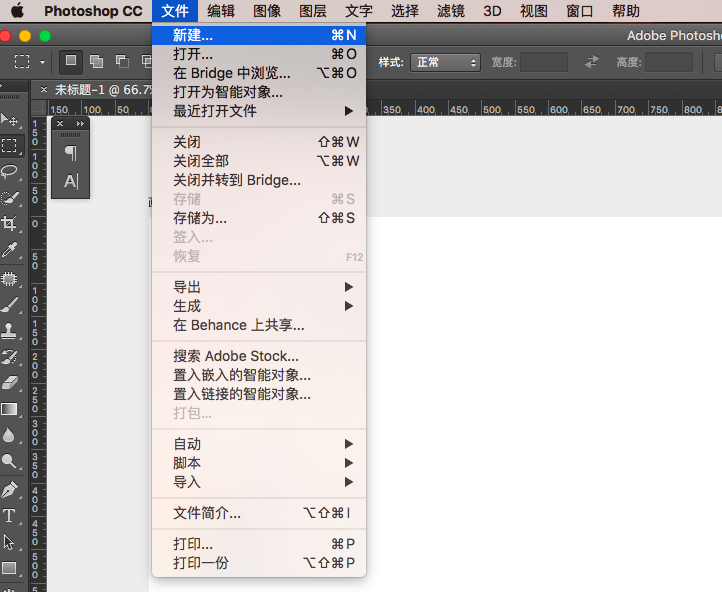Select the Spot Healing Brush tool
The height and width of the screenshot is (592, 722).
(9, 279)
